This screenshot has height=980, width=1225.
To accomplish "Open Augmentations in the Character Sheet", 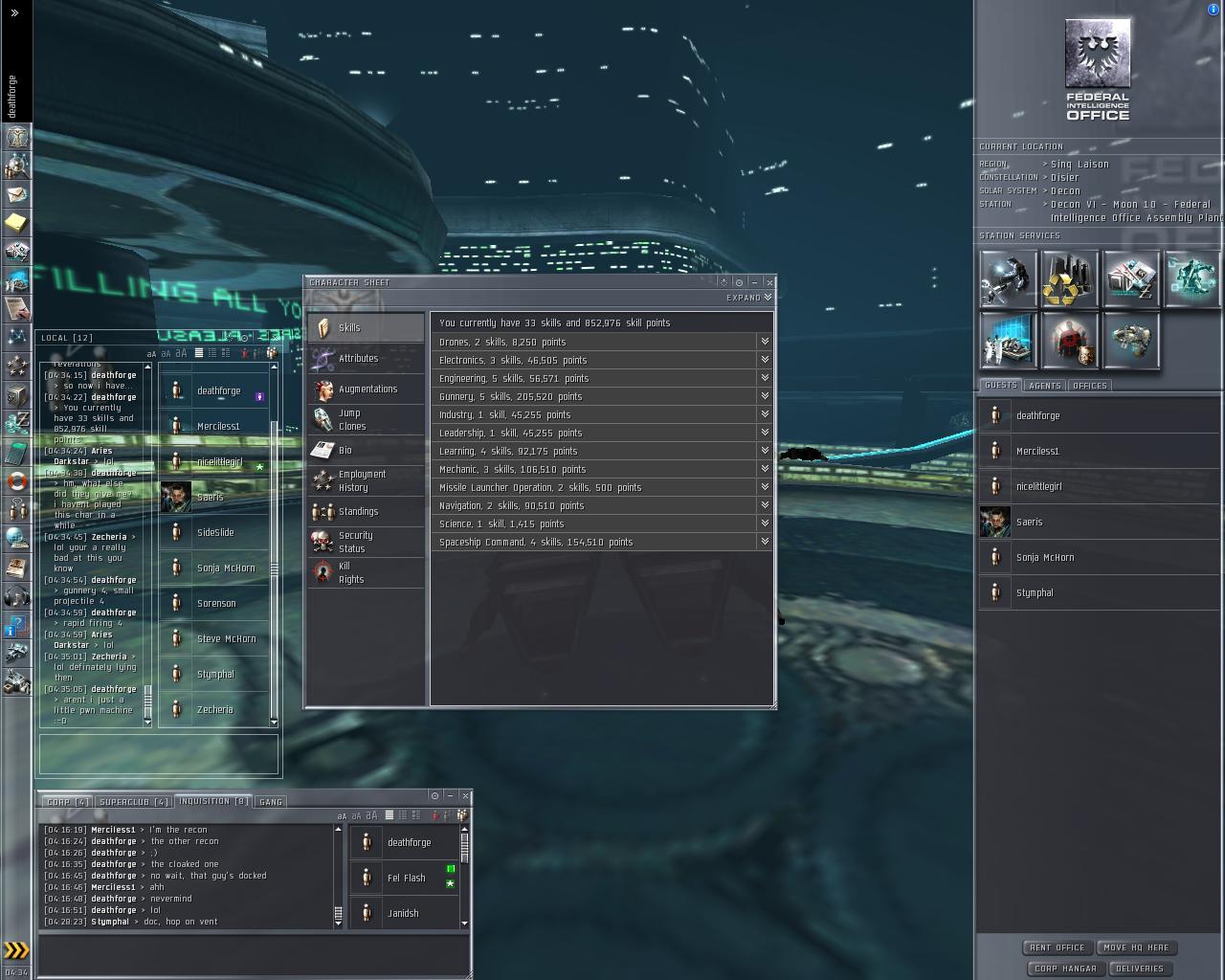I will tap(366, 389).
